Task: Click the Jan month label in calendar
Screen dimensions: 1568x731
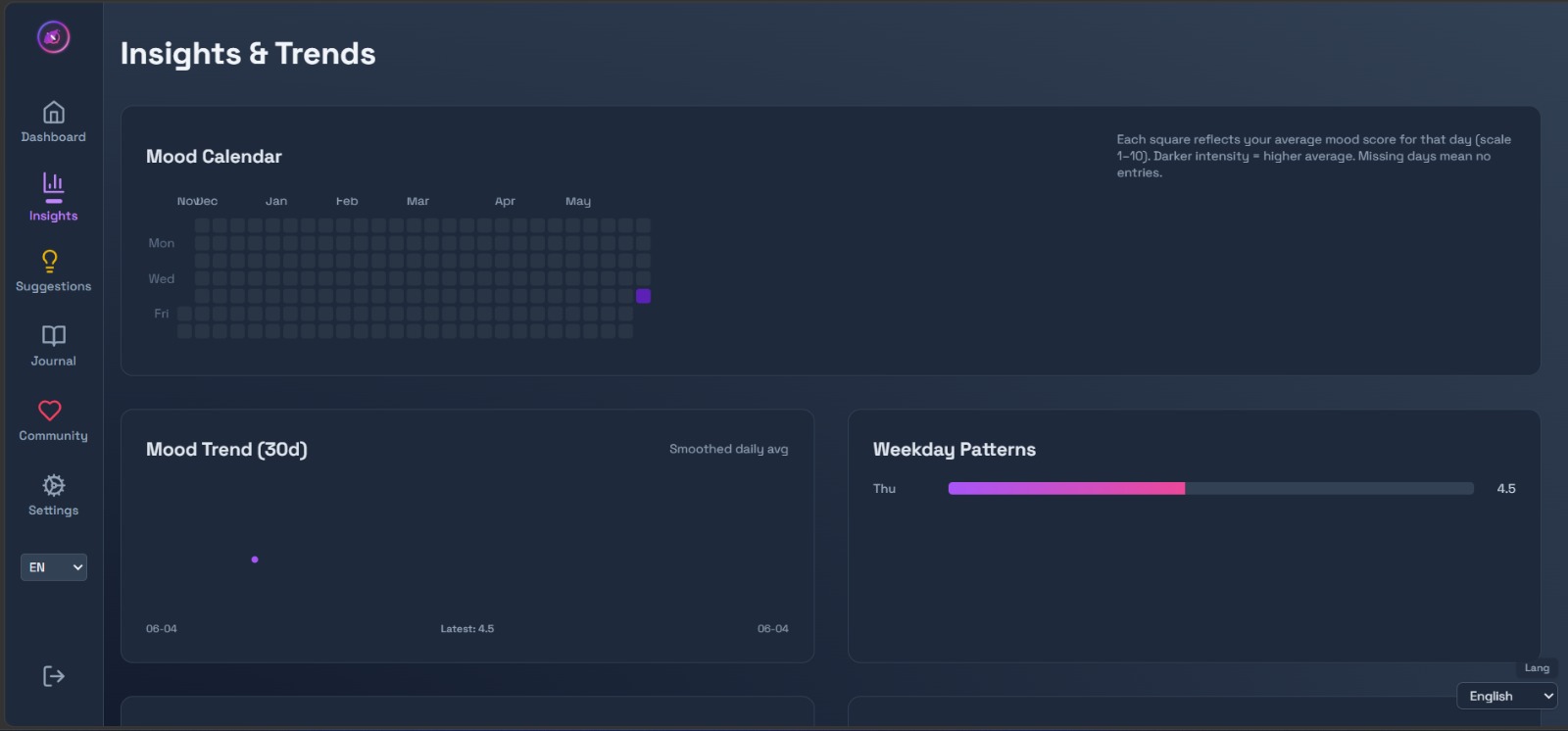Action: click(276, 201)
